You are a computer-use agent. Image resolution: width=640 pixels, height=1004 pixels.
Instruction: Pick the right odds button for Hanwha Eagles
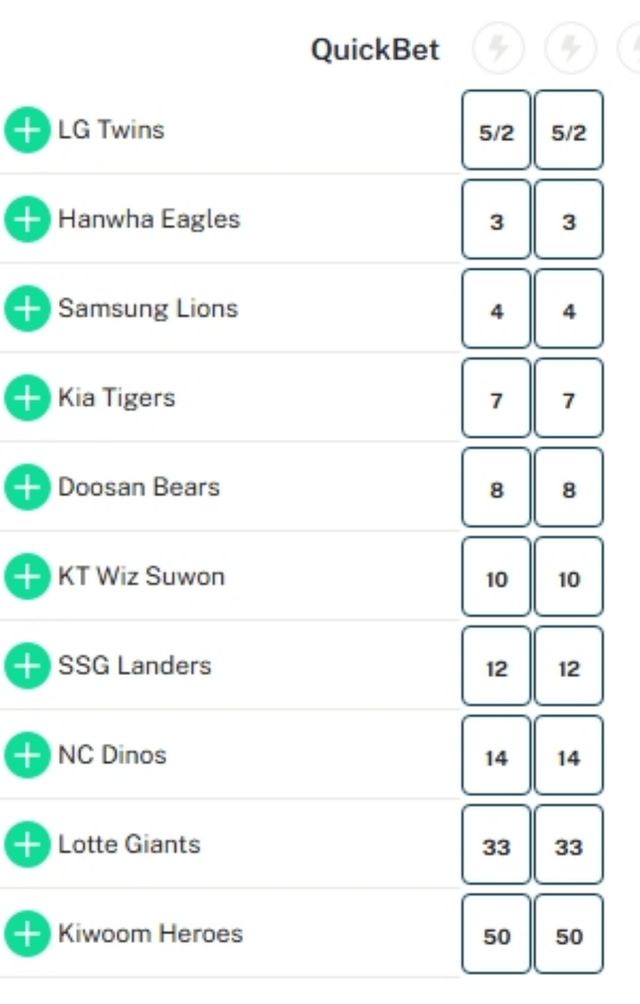[x=569, y=220]
